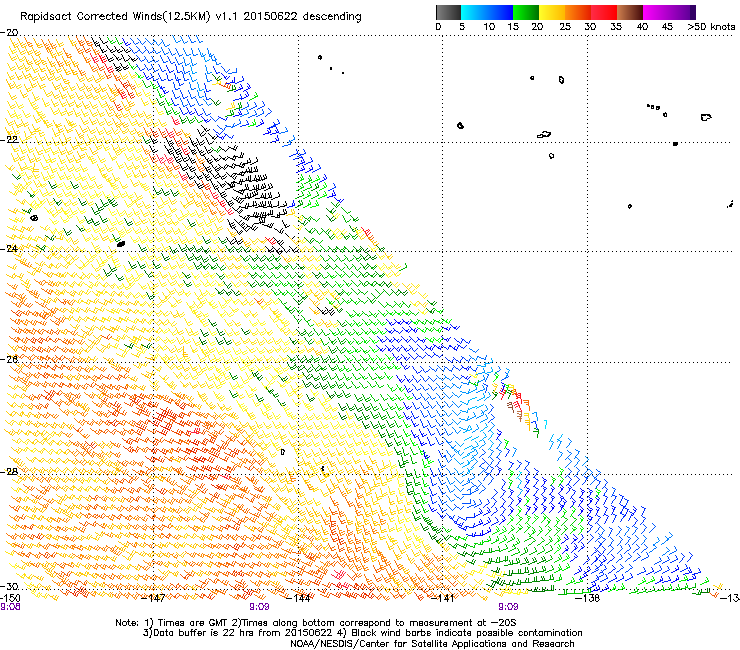This screenshot has height=650, width=740.
Task: Click the '-20' latitude axis label
Action: pyautogui.click(x=9, y=33)
